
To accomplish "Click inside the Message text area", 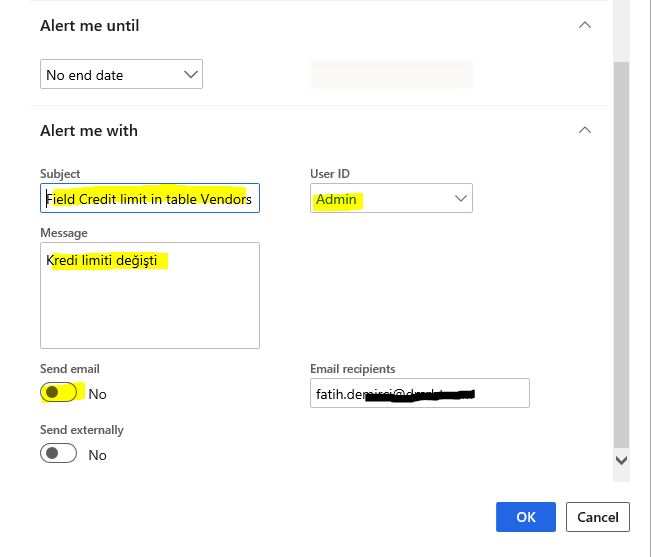I will click(x=150, y=296).
